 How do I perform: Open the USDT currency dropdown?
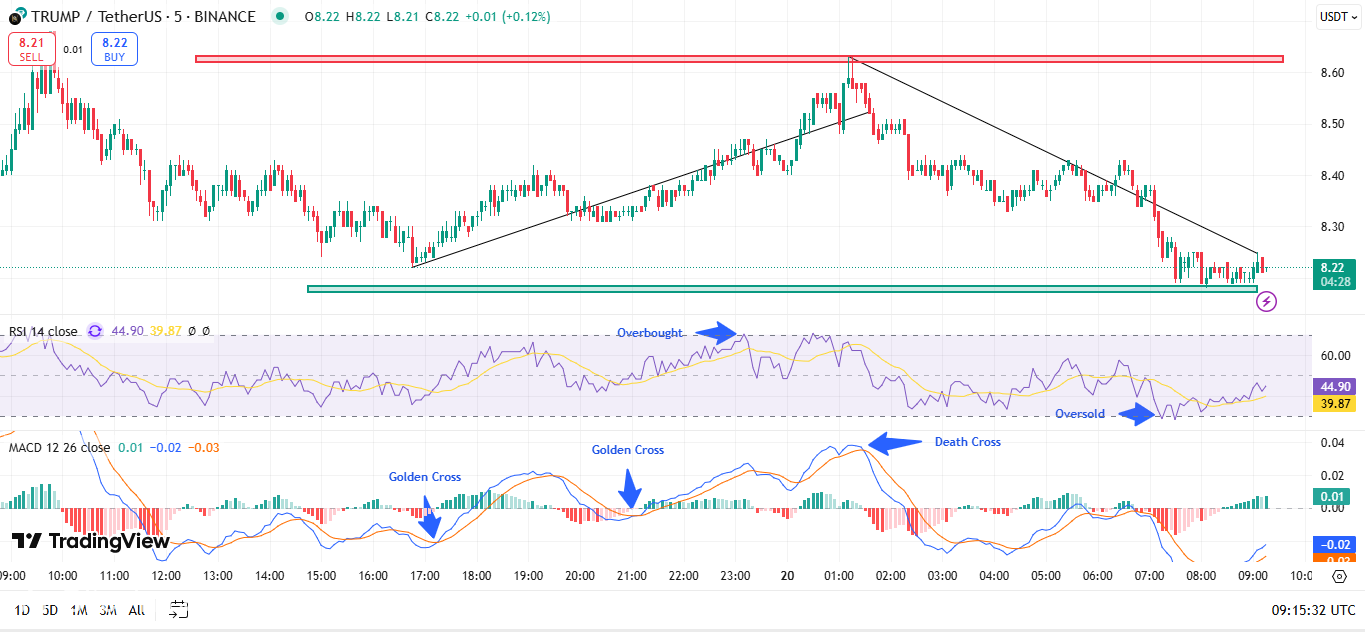(x=1338, y=16)
